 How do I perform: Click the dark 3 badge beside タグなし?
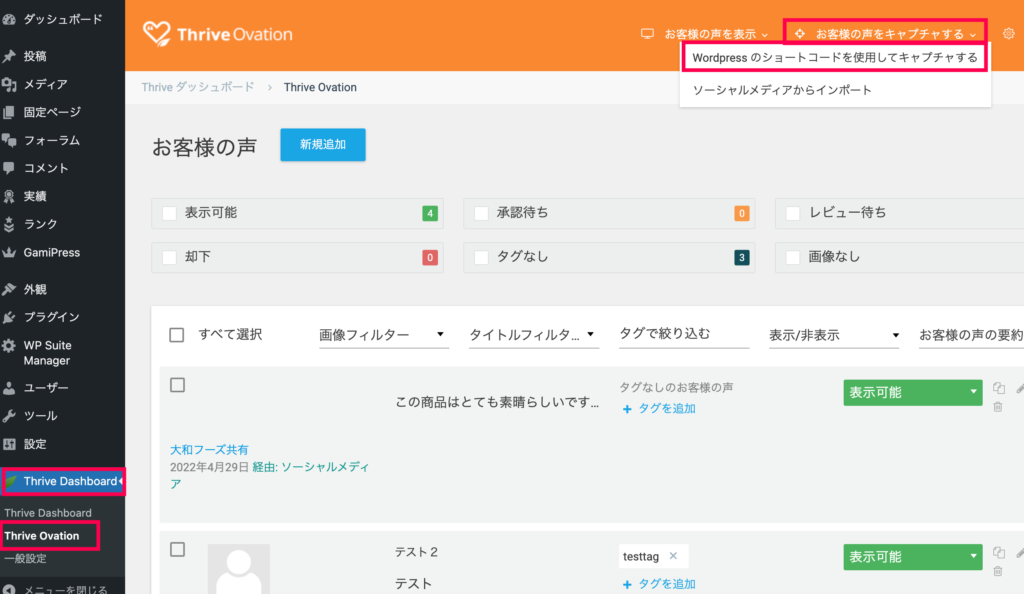[x=742, y=257]
